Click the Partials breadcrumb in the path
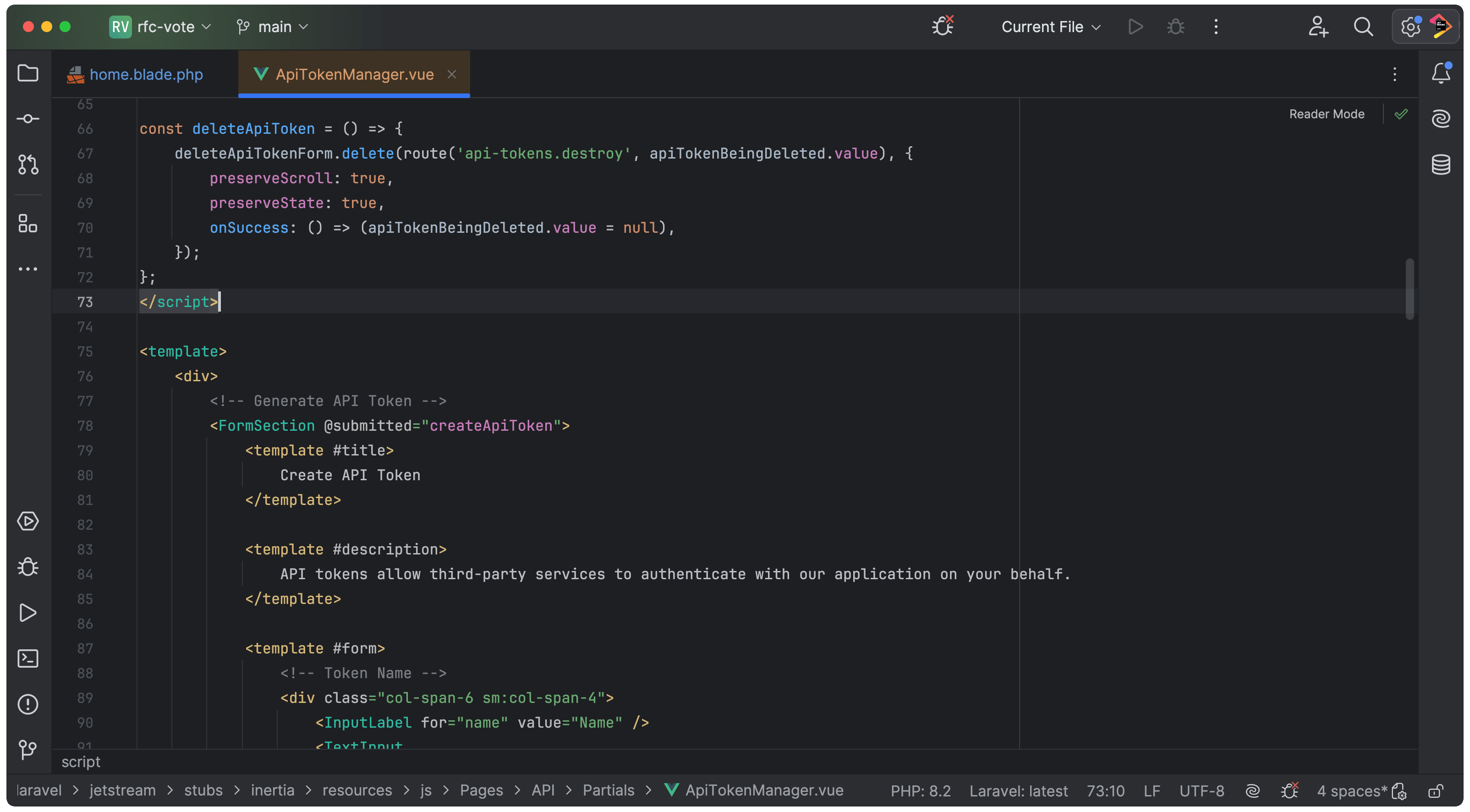This screenshot has height=812, width=1470. tap(608, 790)
